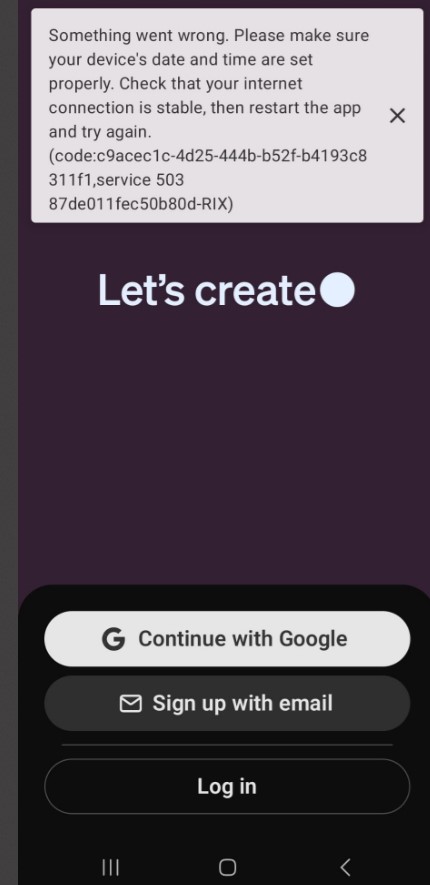
Task: Click the Something went wrong message text
Action: coord(139,35)
